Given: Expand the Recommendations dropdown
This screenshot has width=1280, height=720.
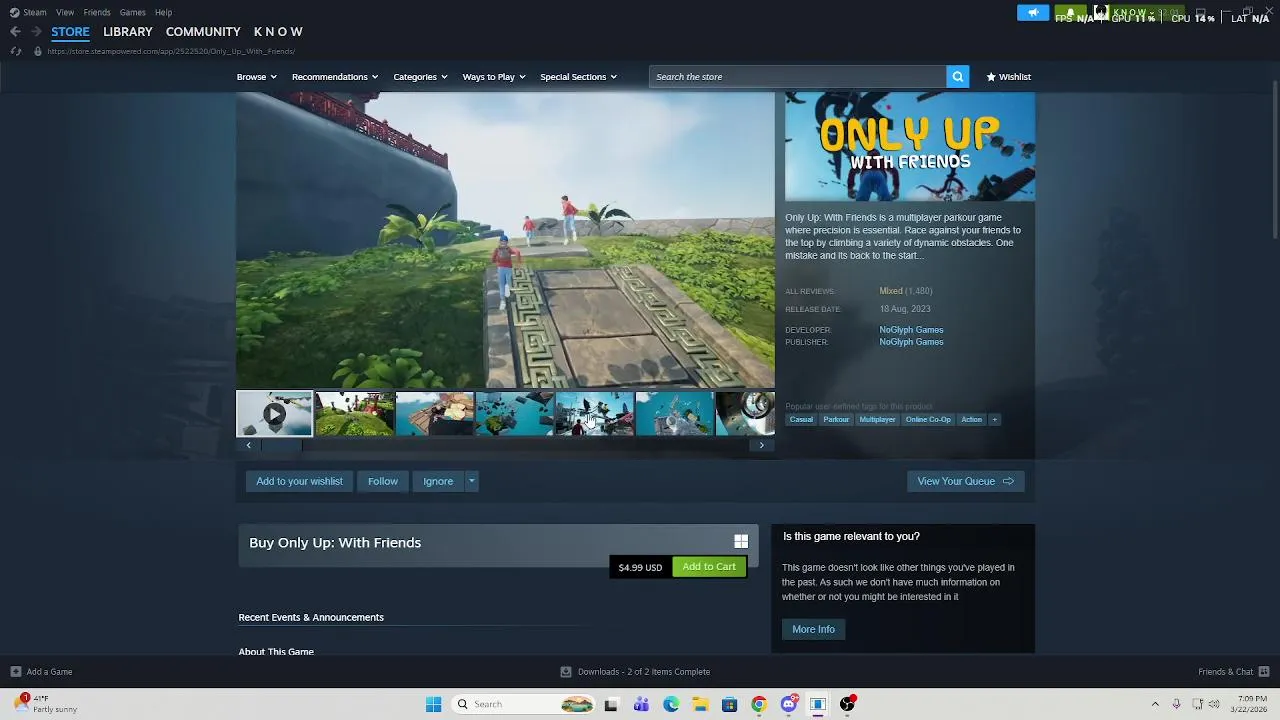Looking at the screenshot, I should (335, 77).
